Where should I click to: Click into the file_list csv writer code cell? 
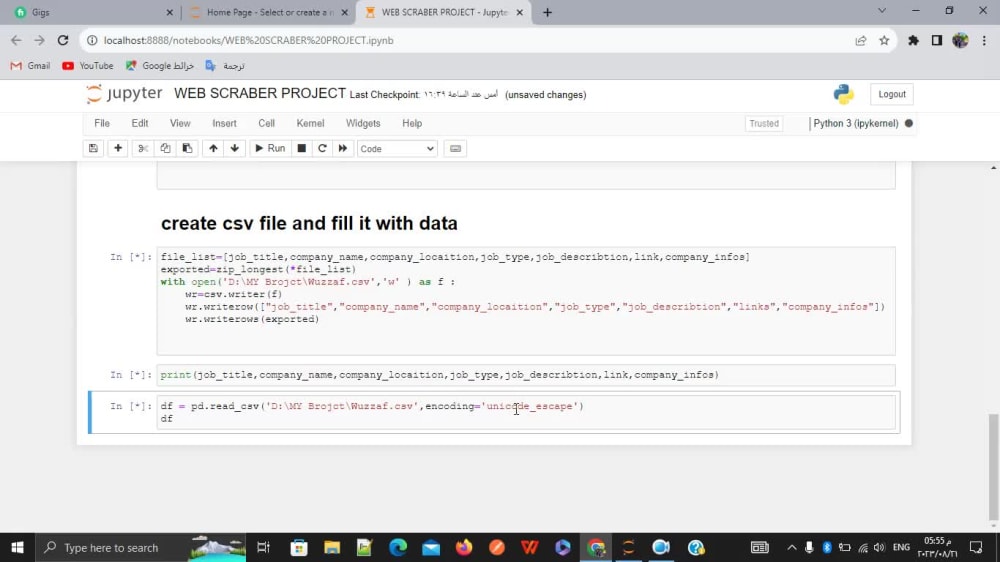click(x=526, y=300)
